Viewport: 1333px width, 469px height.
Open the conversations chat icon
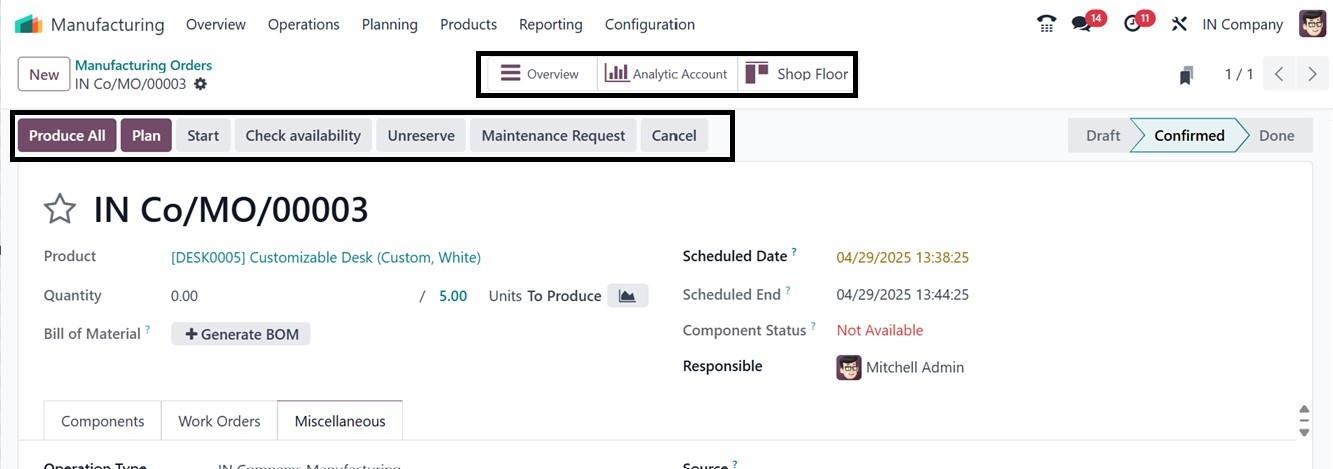click(x=1081, y=24)
